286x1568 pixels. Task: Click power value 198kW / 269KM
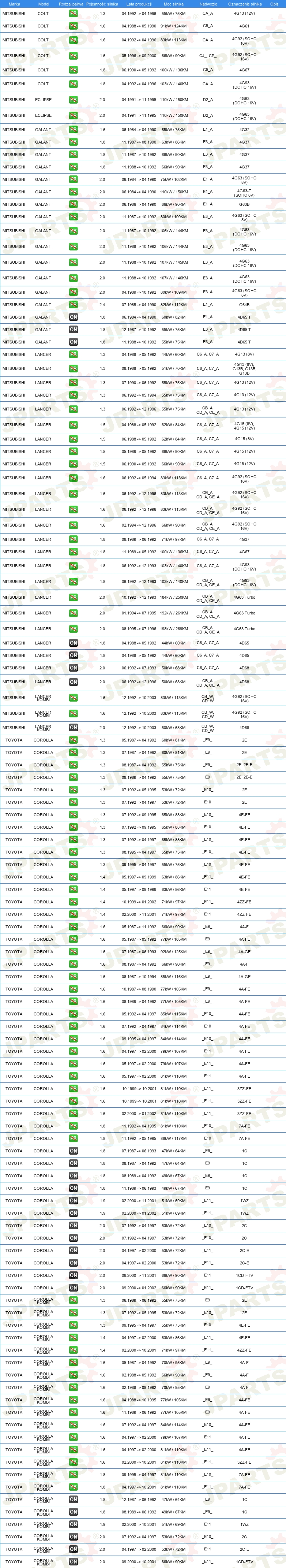173,629
